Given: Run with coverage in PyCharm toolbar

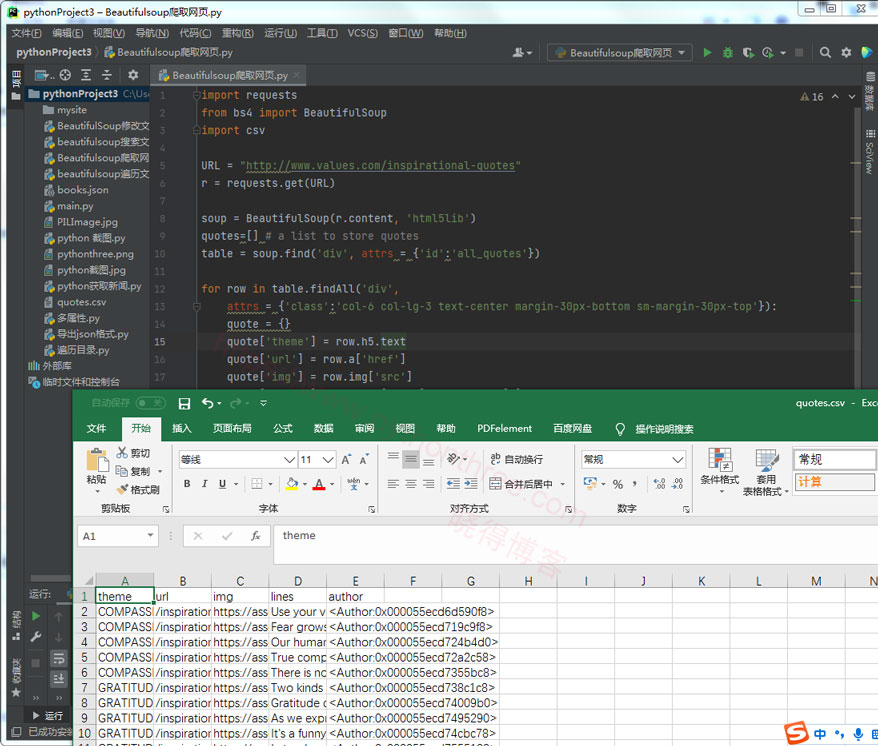Looking at the screenshot, I should pyautogui.click(x=748, y=53).
